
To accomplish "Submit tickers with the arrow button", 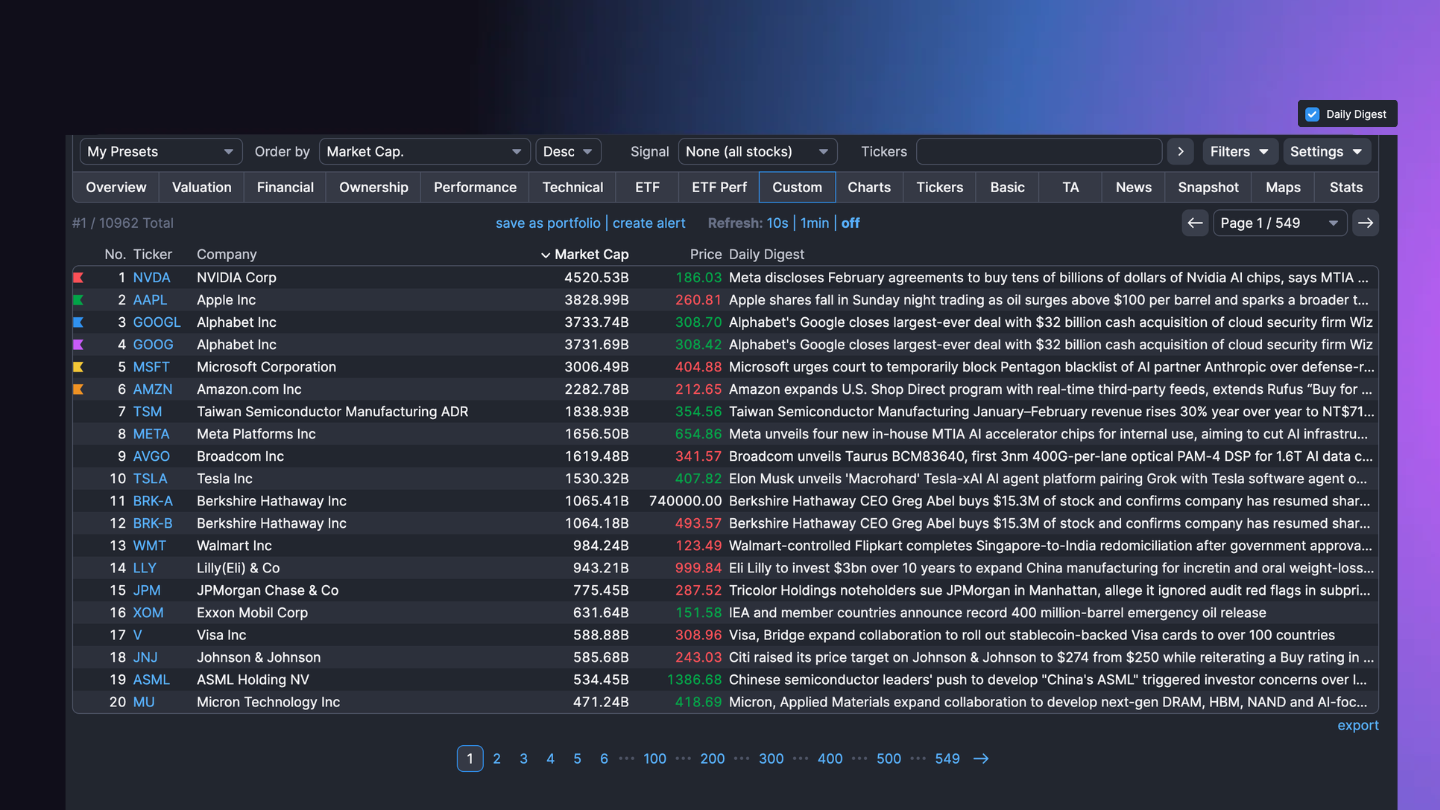I will point(1180,152).
